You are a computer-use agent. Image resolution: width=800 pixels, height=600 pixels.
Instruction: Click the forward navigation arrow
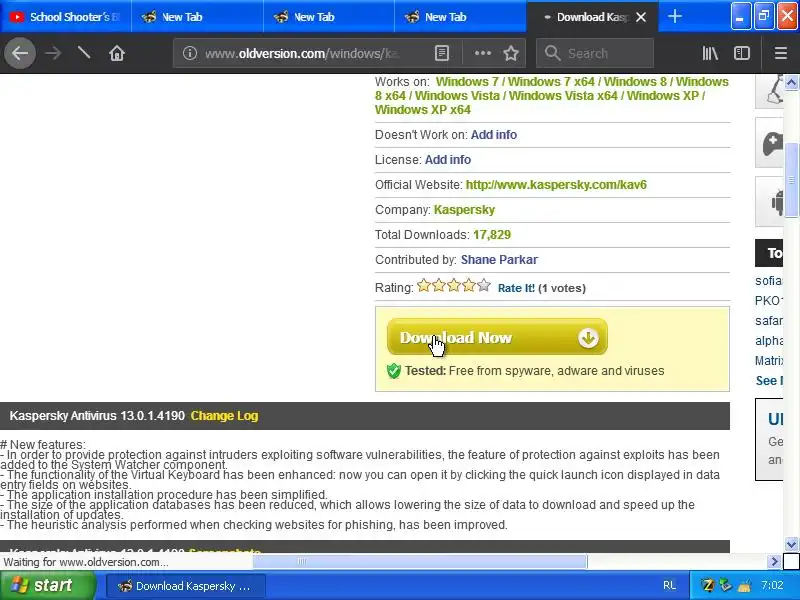pos(53,53)
